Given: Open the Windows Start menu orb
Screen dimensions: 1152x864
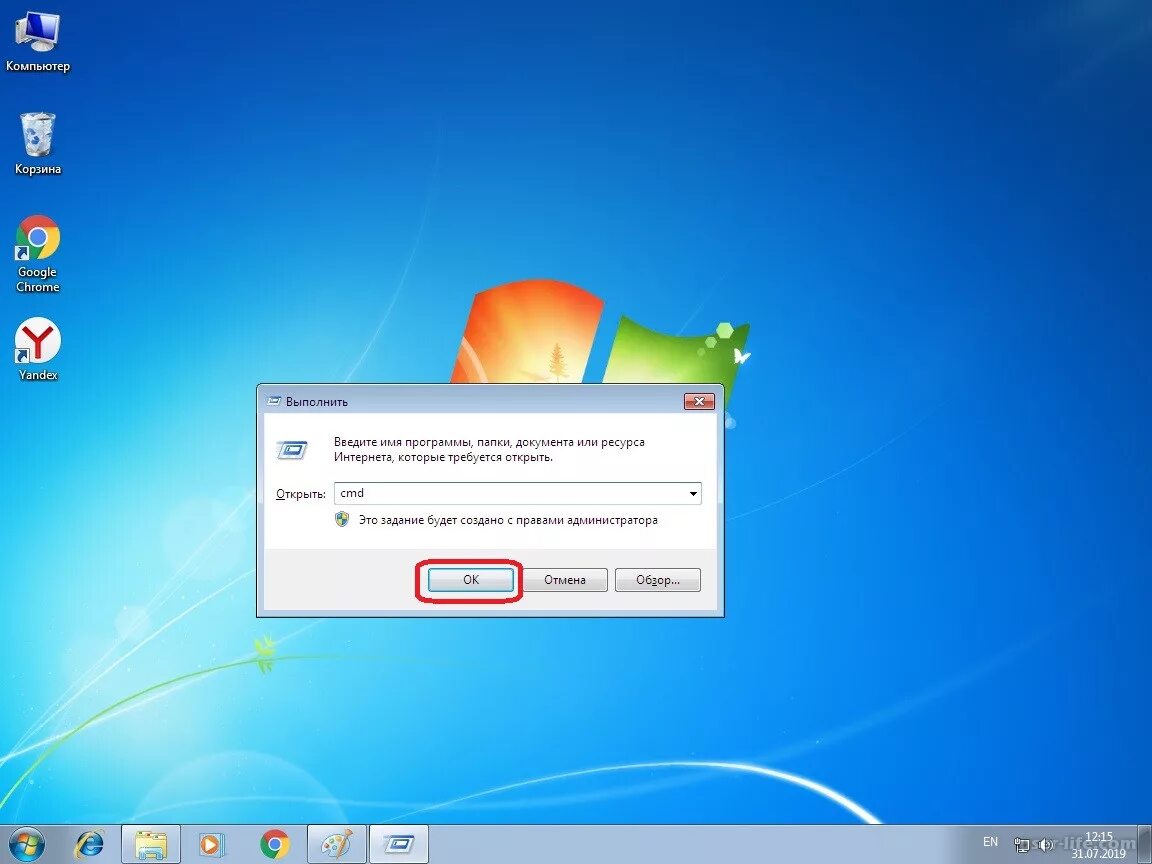Looking at the screenshot, I should pos(27,844).
